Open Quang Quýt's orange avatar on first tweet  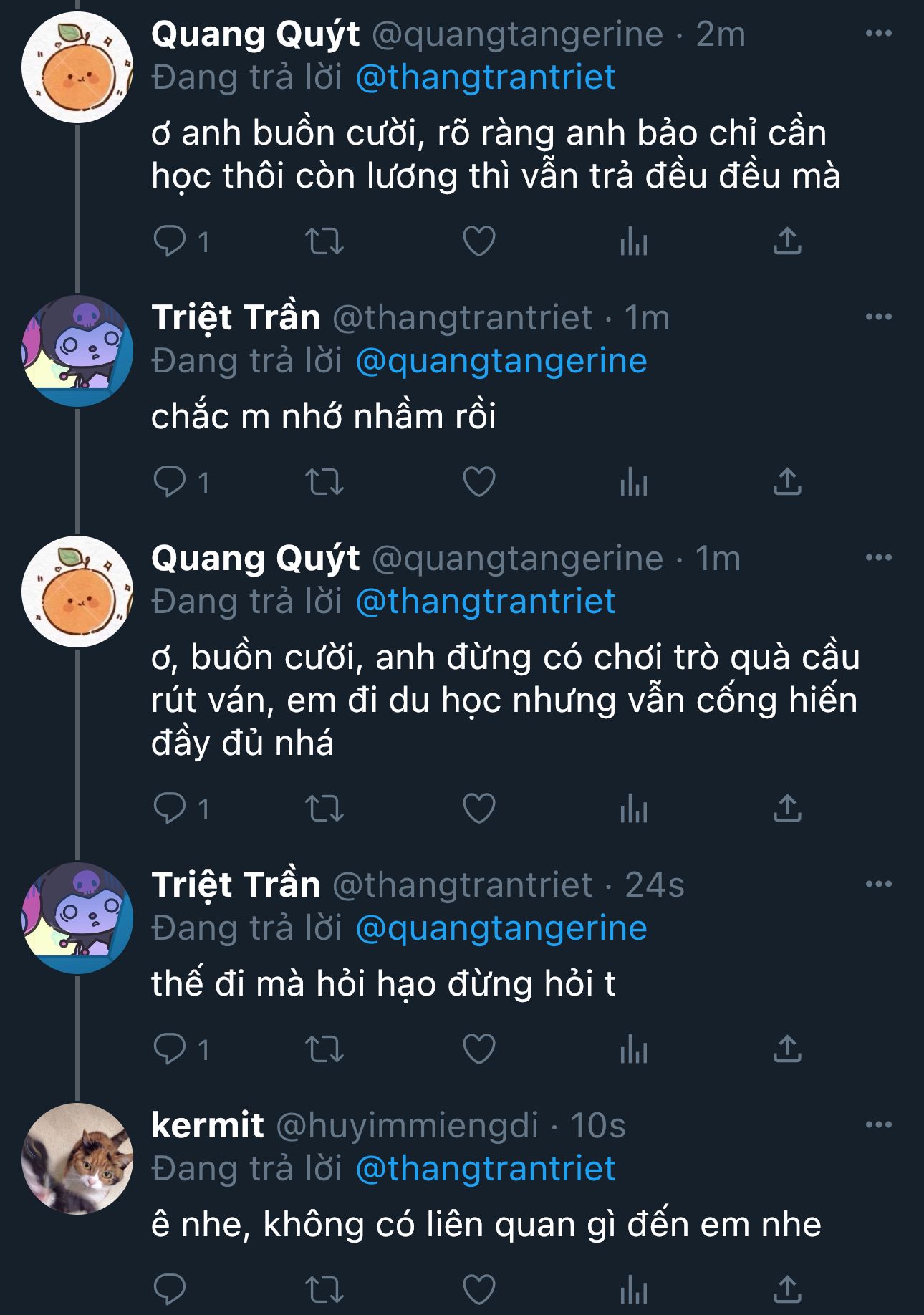[x=77, y=67]
